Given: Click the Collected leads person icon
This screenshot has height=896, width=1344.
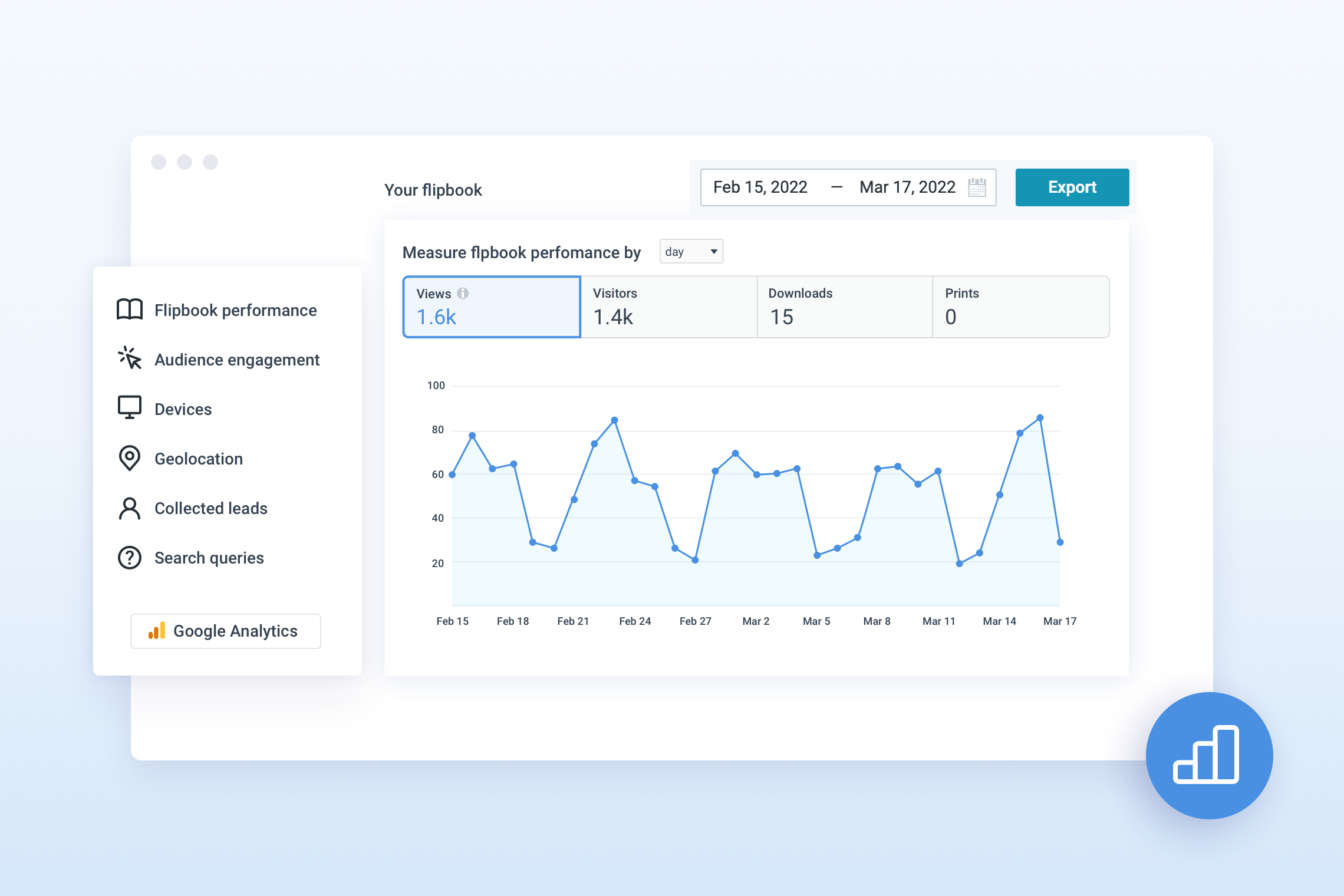Looking at the screenshot, I should pos(130,508).
